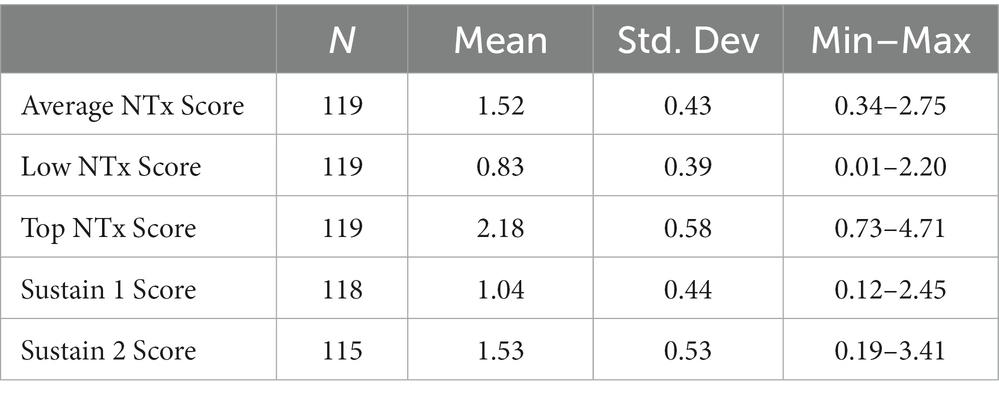Select the range 0.19–3.41 cell
Image resolution: width=999 pixels, height=395 pixels.
click(x=891, y=351)
